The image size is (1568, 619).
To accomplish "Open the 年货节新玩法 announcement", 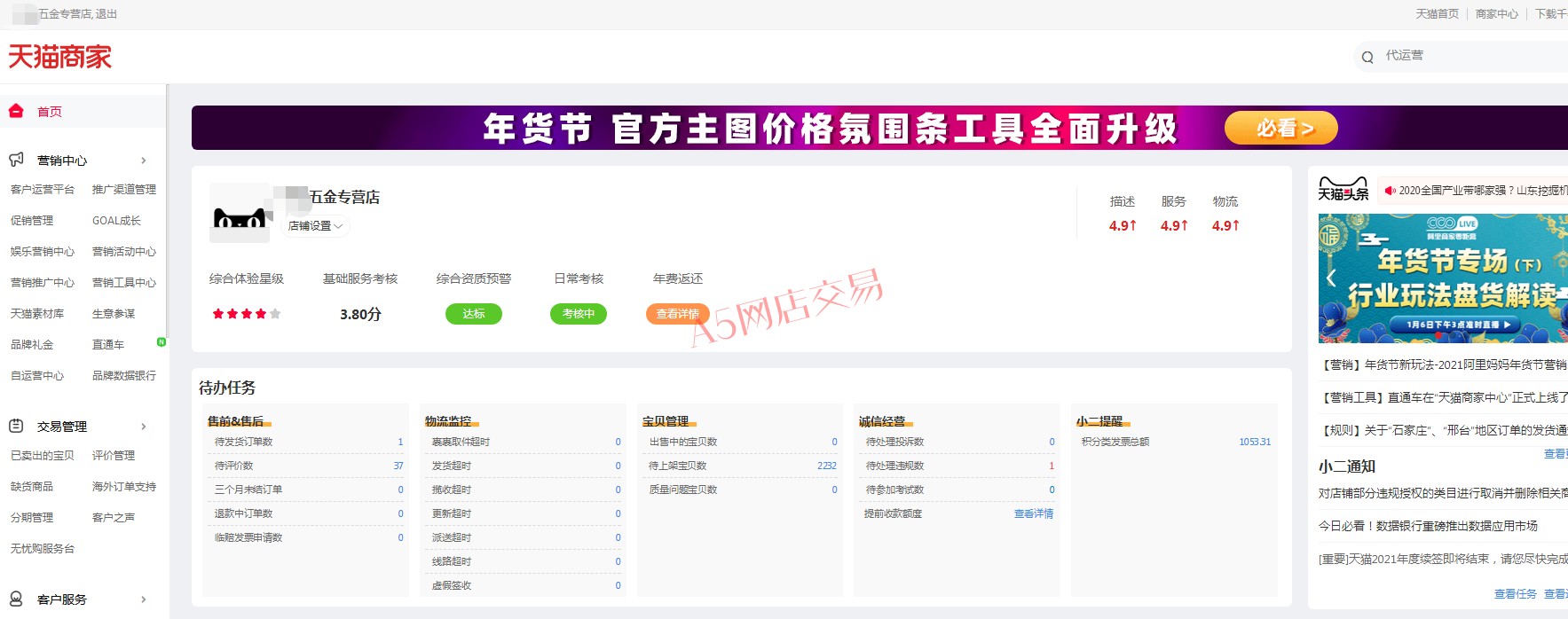I will (1444, 364).
